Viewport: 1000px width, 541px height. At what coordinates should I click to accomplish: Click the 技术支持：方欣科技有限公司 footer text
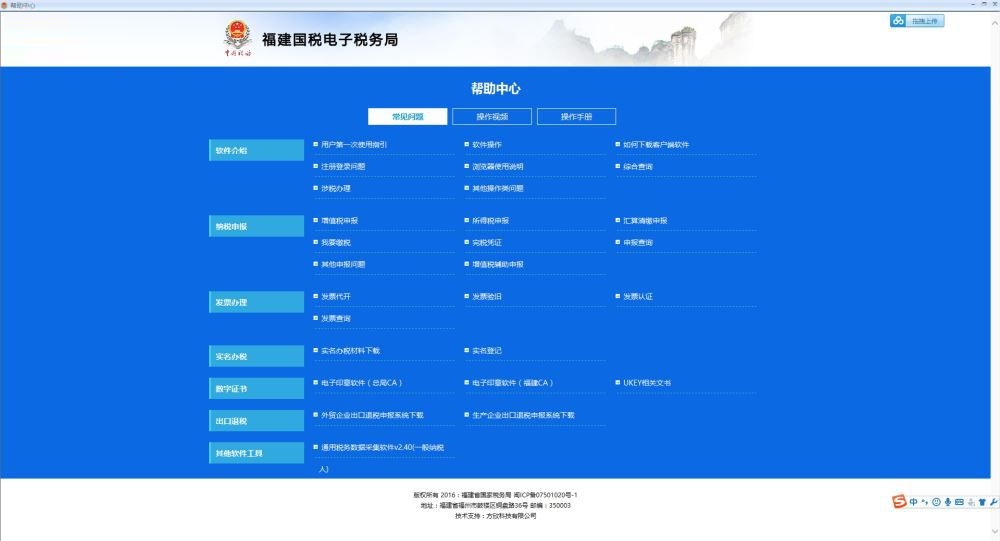click(x=496, y=516)
